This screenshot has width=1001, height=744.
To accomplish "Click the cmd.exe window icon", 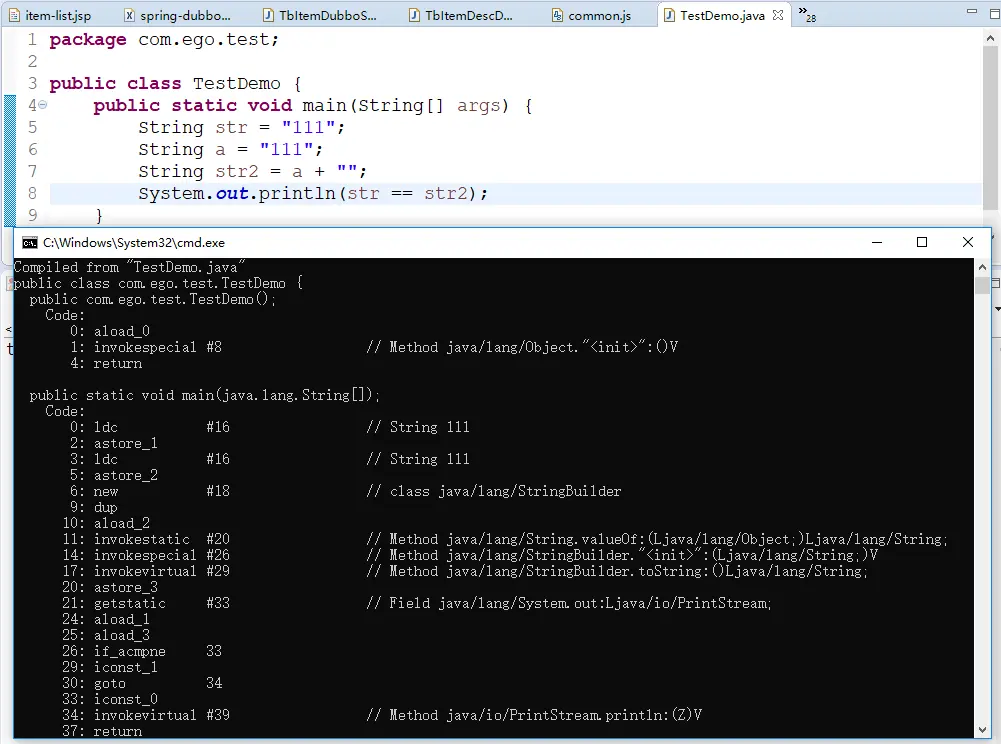I will (29, 243).
